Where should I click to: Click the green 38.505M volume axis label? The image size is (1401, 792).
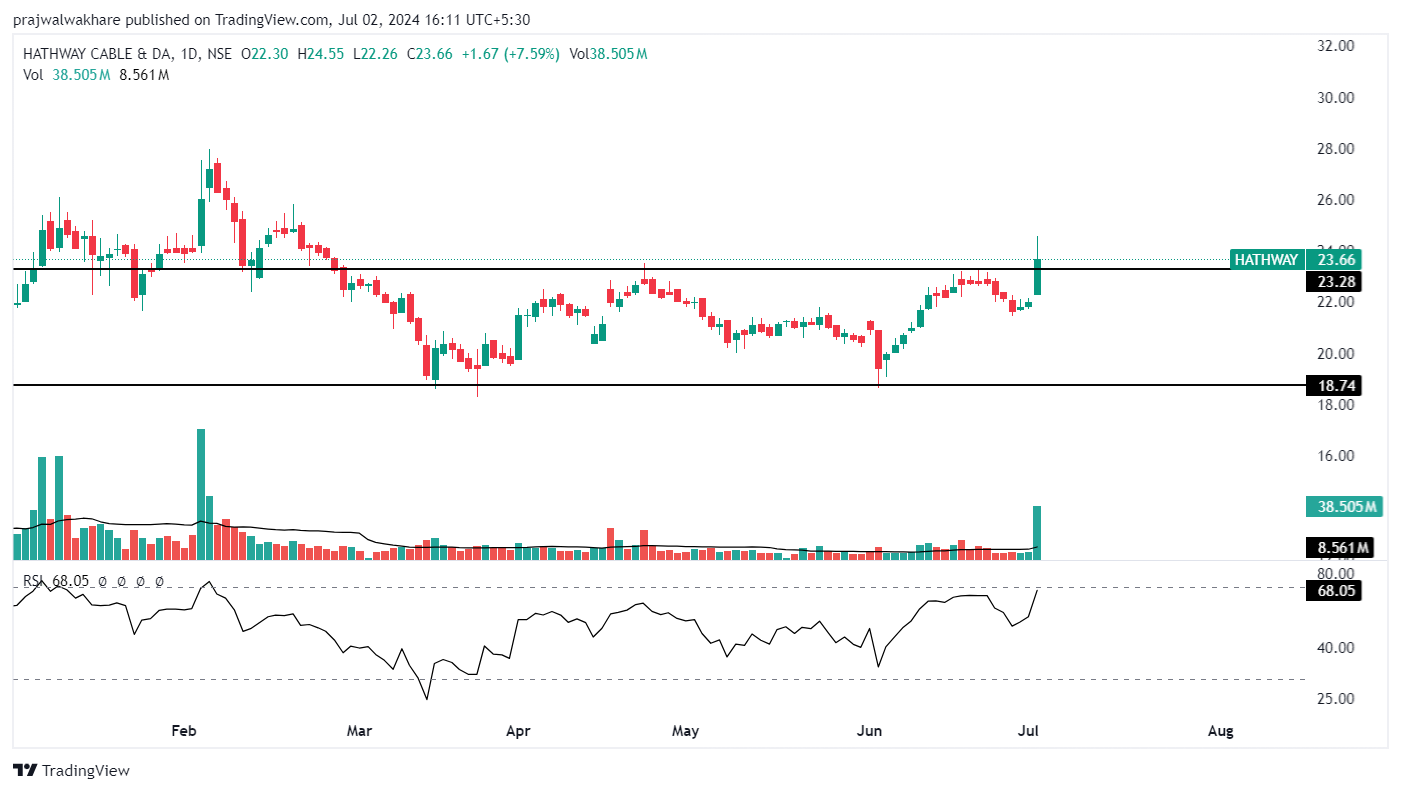[1342, 507]
